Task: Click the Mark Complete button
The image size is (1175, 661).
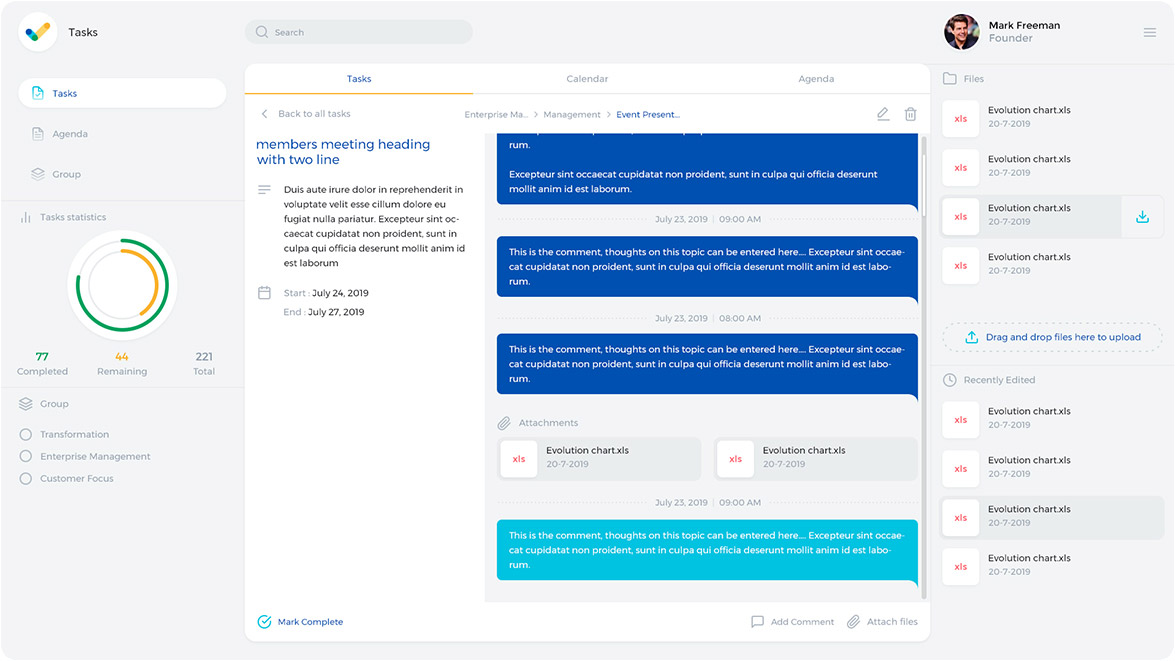Action: 300,621
